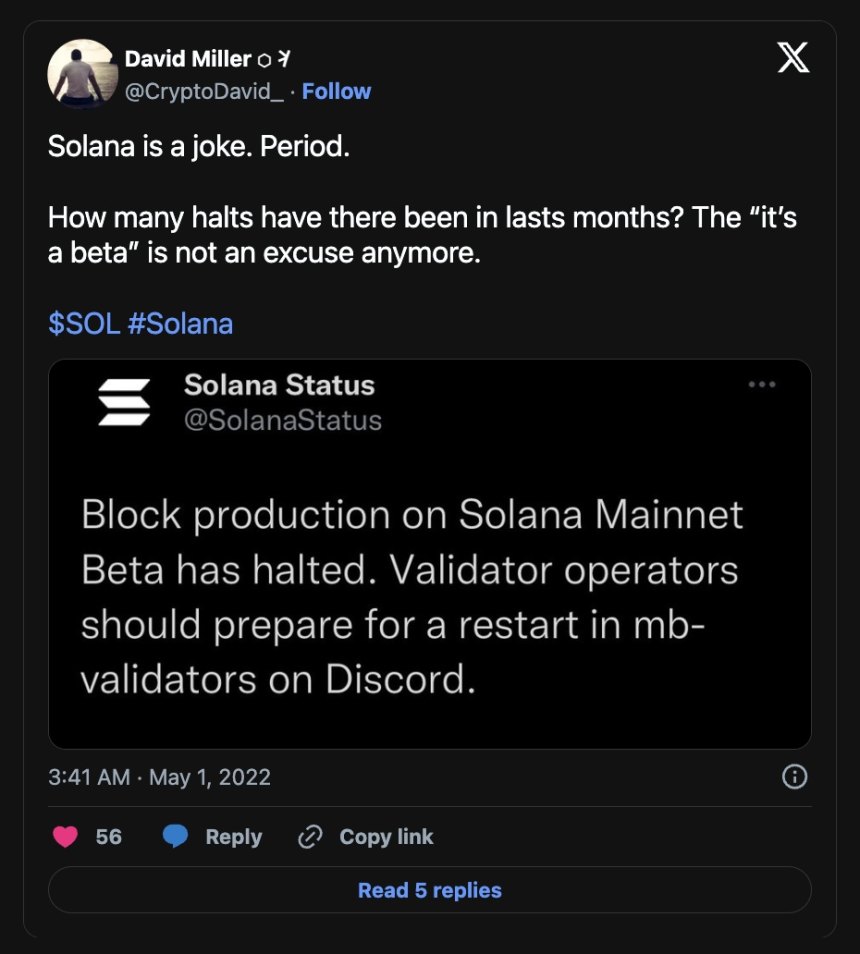Open the three-dot menu in quoted tweet
Screen dimensions: 860x954
pyautogui.click(x=762, y=385)
